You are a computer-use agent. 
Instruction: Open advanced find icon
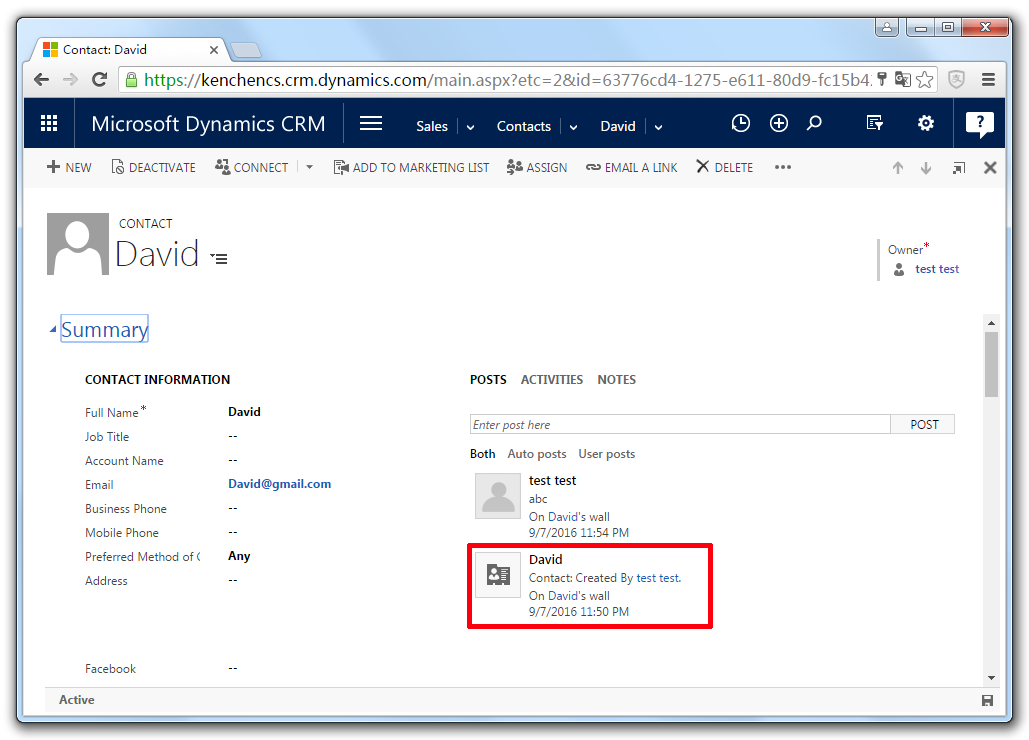[x=874, y=123]
